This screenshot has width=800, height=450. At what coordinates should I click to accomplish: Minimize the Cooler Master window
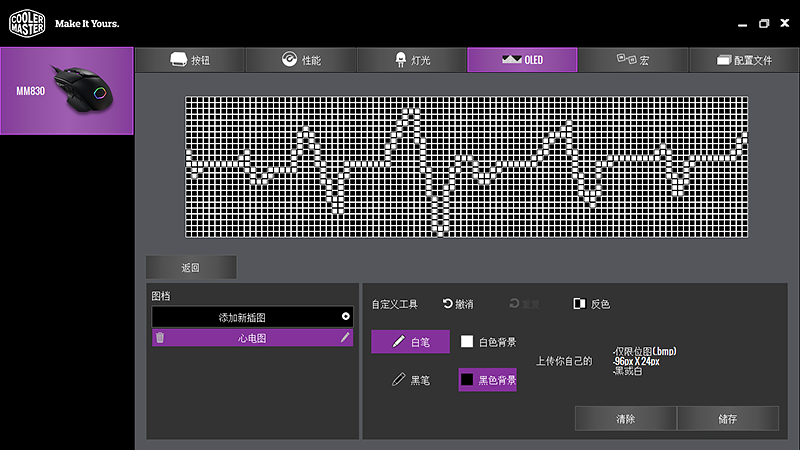(x=742, y=24)
